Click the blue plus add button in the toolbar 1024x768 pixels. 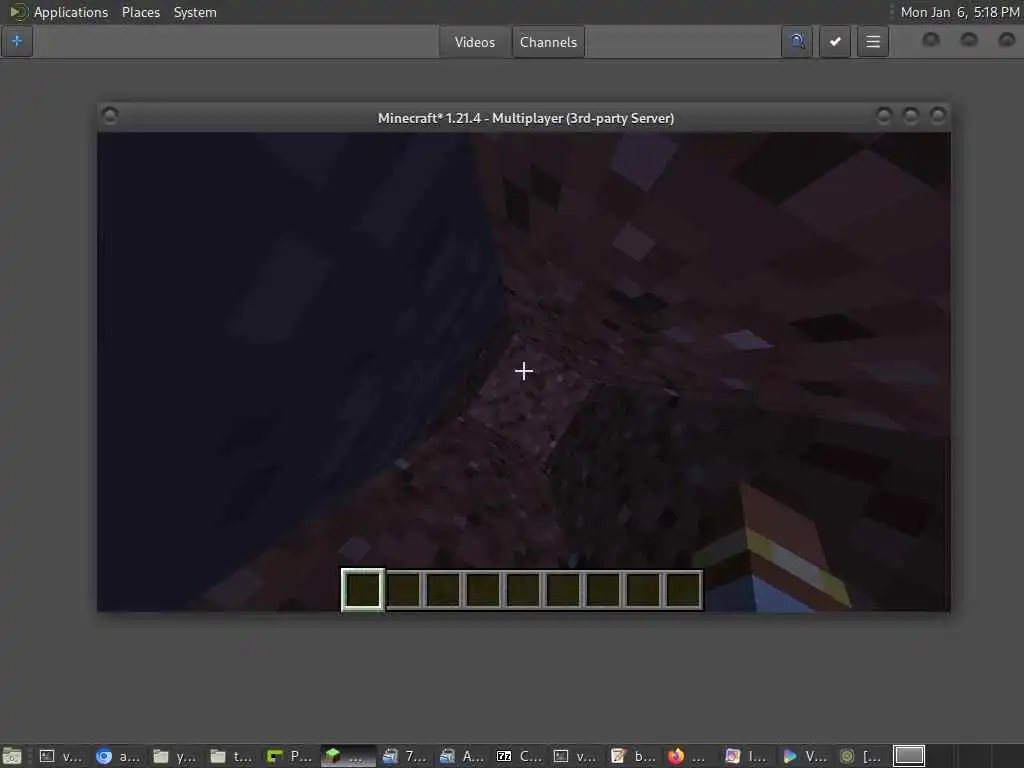tap(17, 41)
